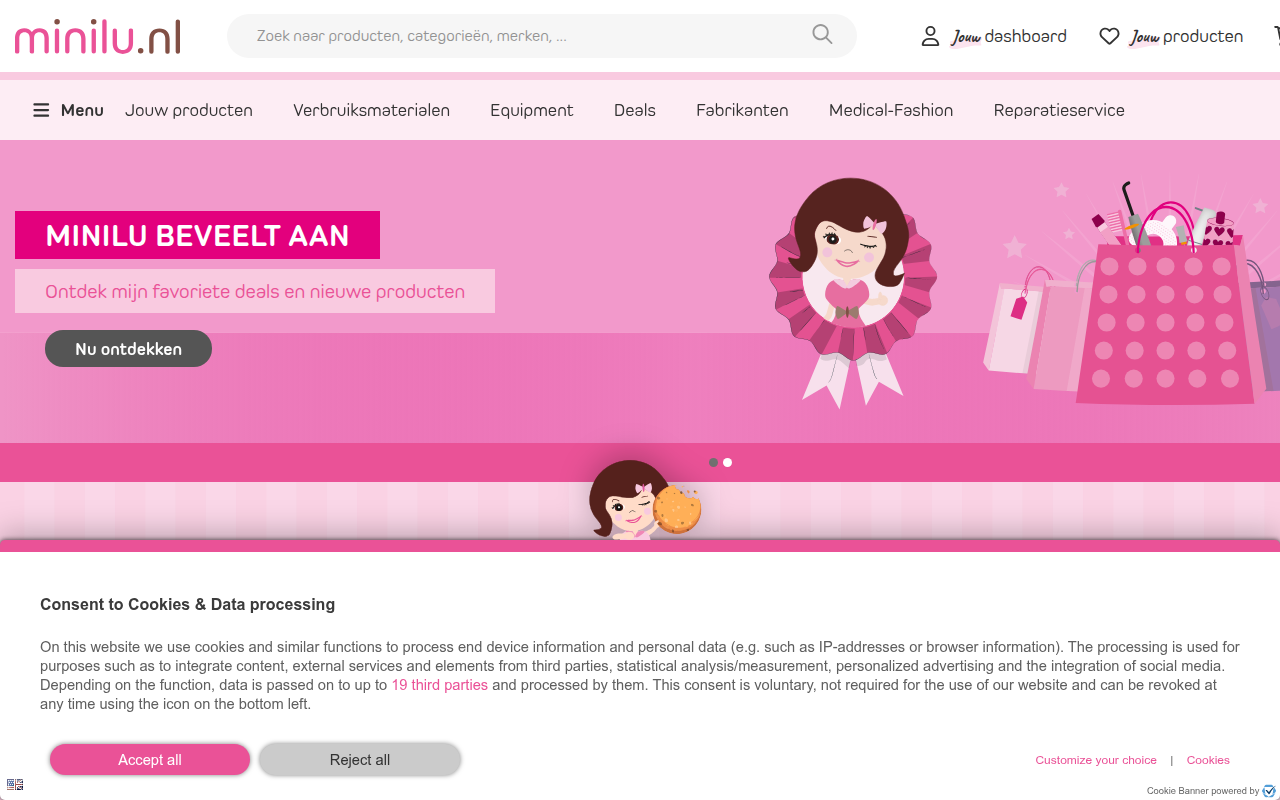Open the Equipment menu

pyautogui.click(x=531, y=110)
